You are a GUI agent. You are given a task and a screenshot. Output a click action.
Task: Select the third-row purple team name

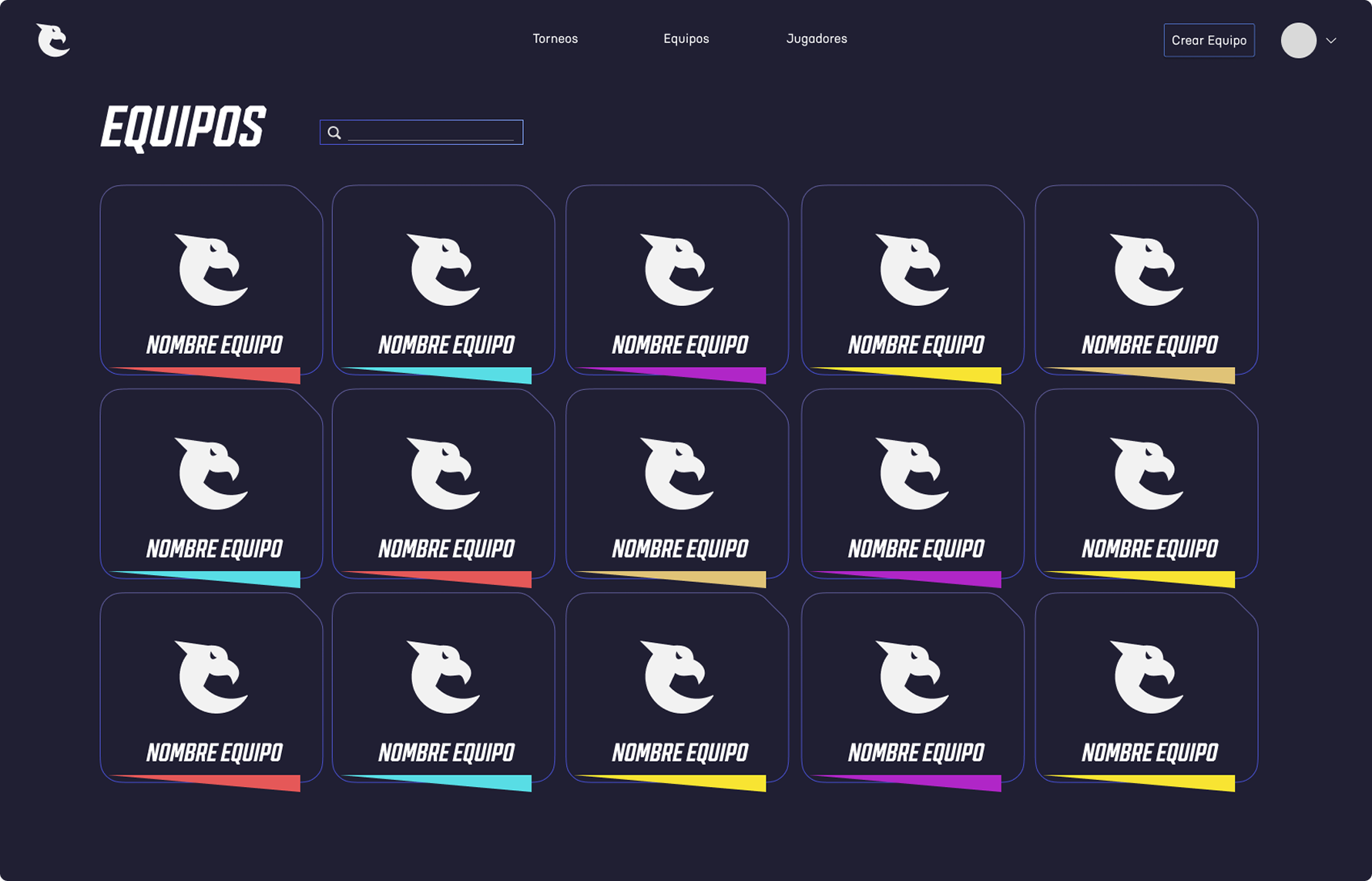[915, 752]
